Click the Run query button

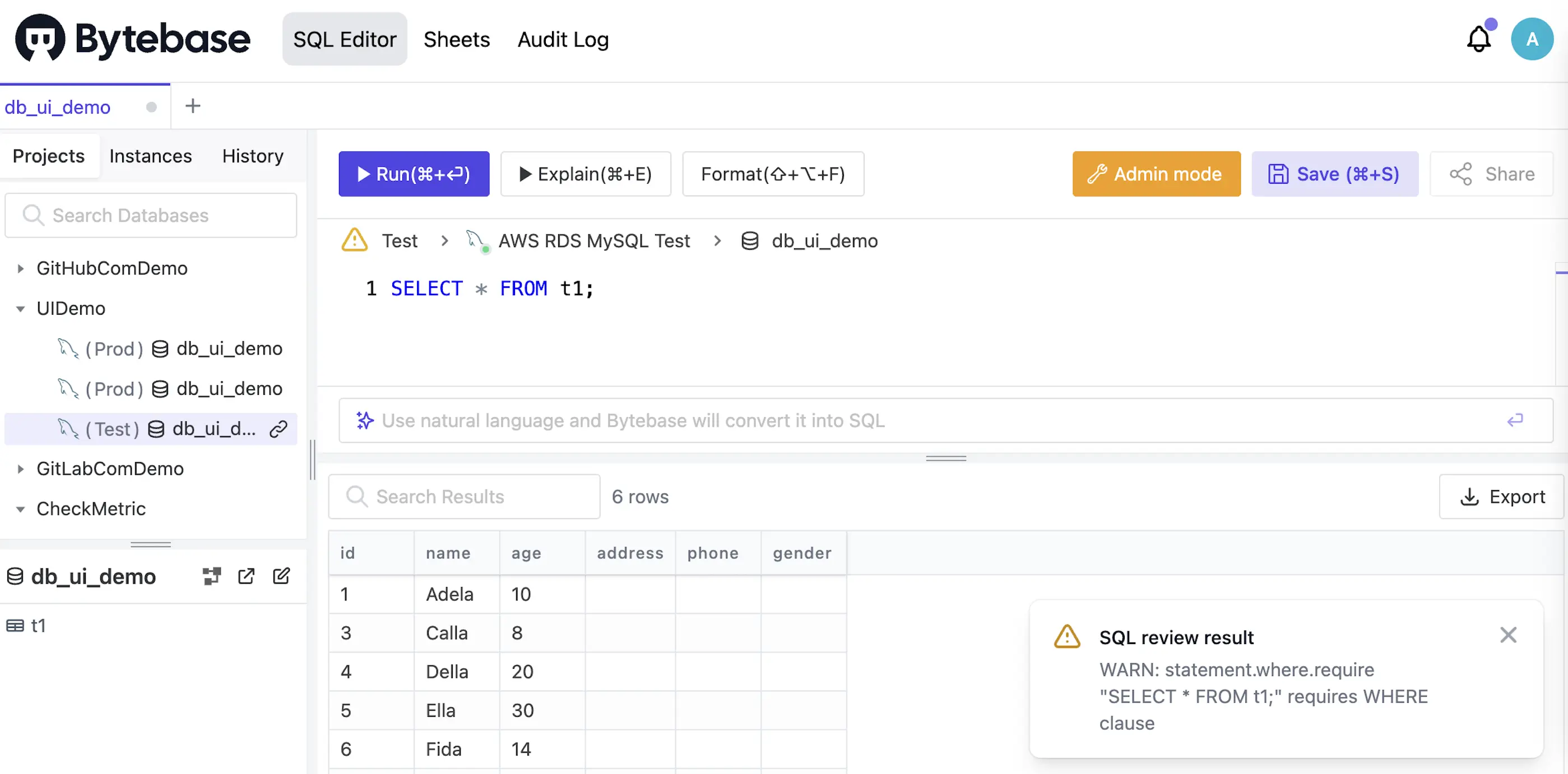pos(414,173)
